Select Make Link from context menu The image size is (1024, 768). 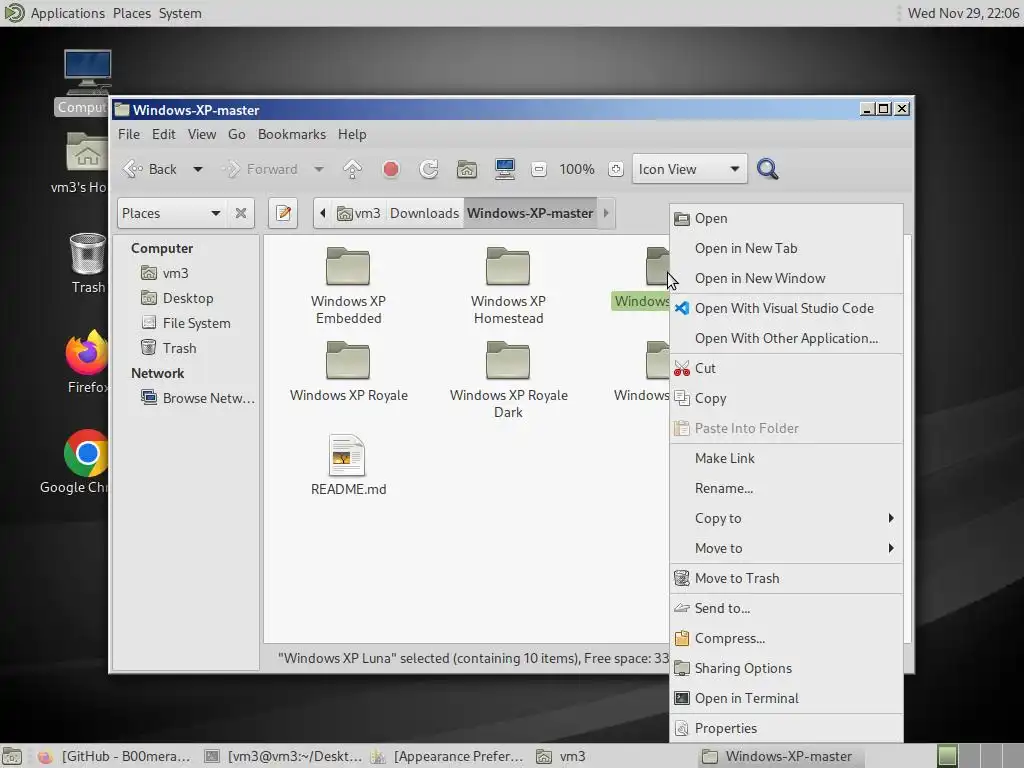(x=786, y=458)
